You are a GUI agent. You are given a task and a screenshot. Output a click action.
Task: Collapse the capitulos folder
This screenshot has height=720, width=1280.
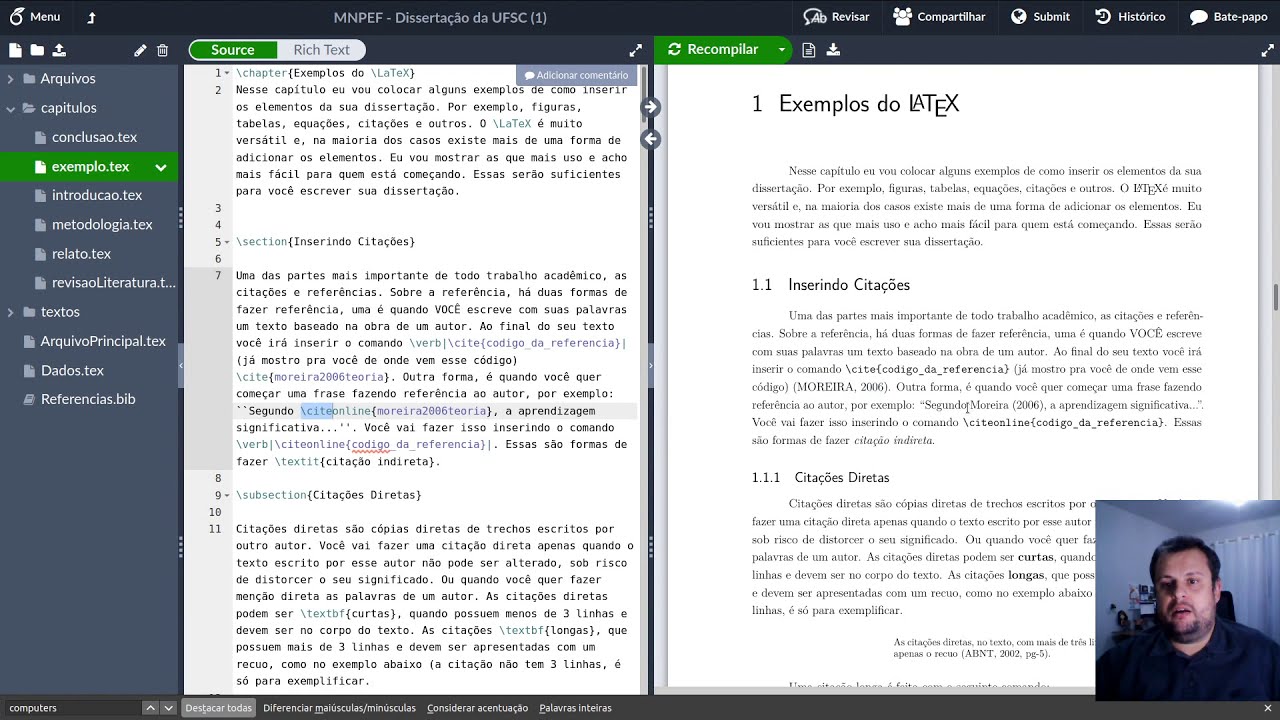10,108
